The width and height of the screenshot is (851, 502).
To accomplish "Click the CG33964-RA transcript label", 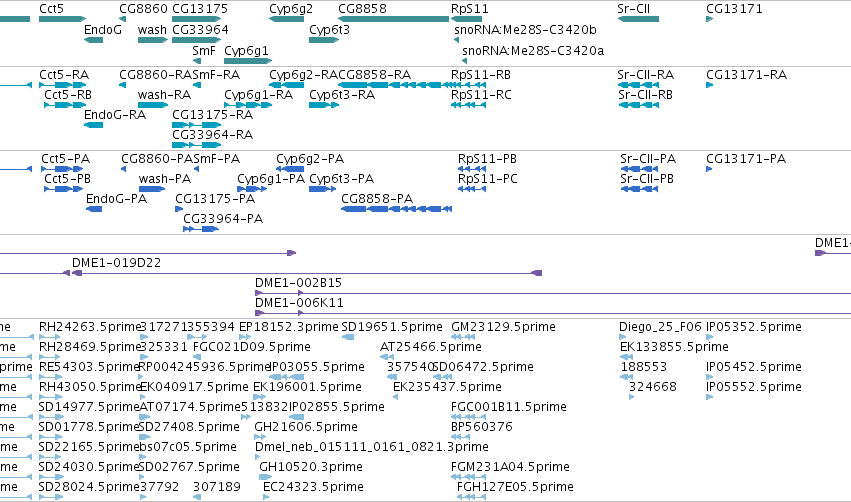I will (212, 135).
